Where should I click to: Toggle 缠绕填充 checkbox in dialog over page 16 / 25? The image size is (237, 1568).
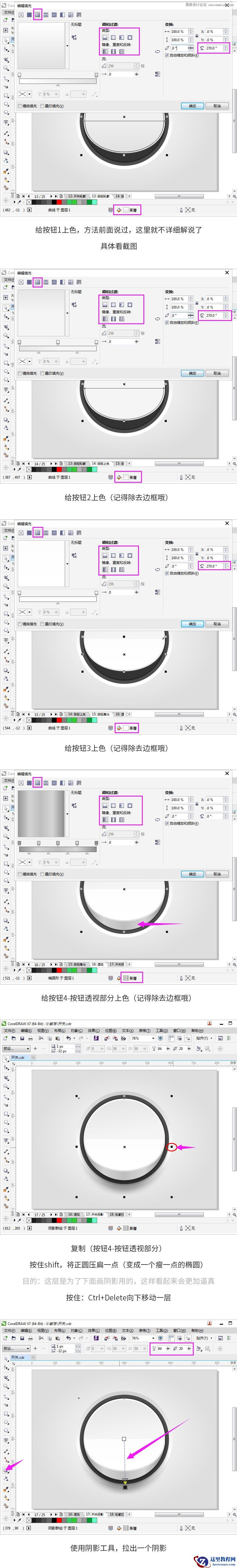point(20,874)
